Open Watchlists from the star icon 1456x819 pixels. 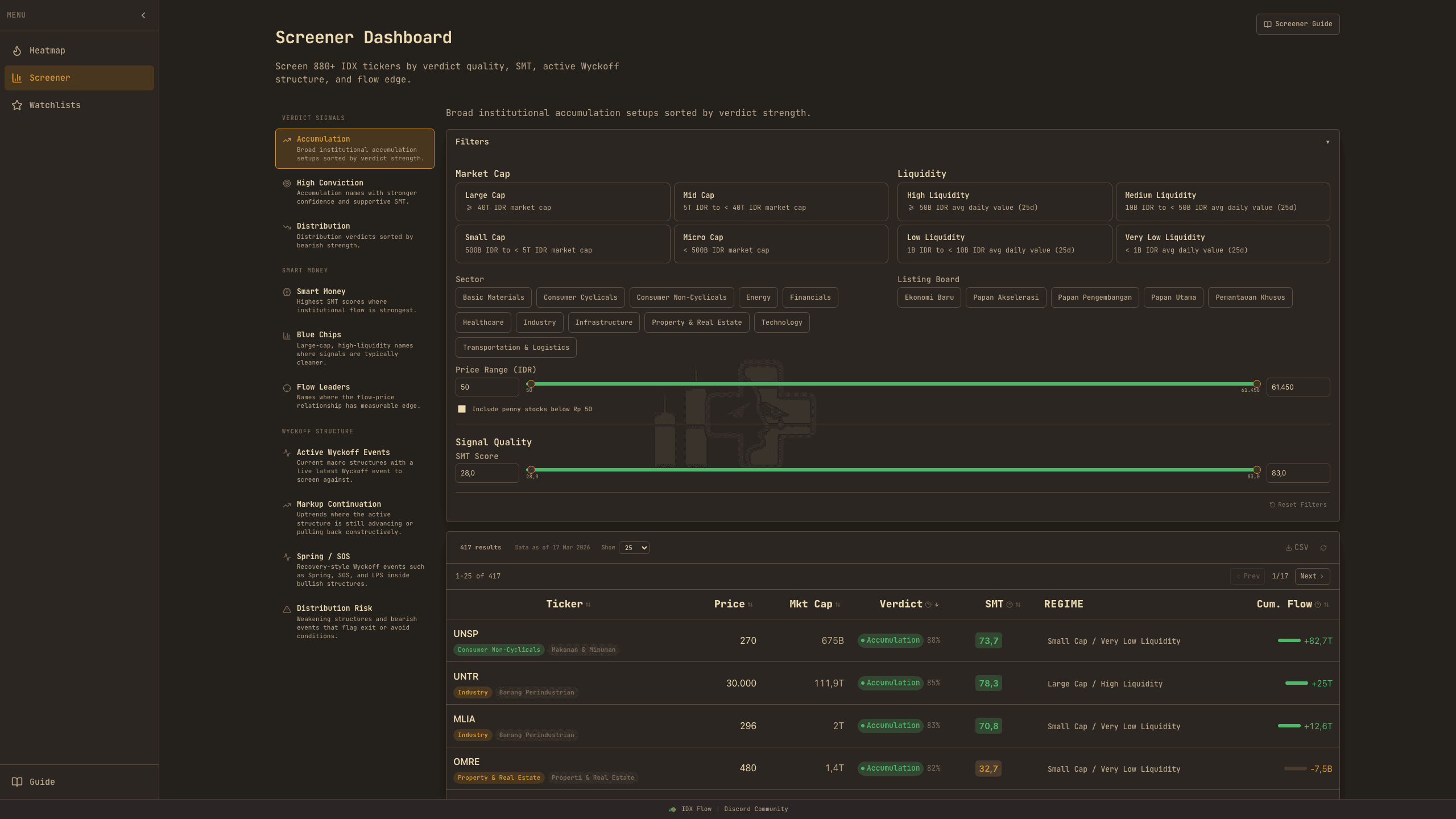tap(17, 105)
